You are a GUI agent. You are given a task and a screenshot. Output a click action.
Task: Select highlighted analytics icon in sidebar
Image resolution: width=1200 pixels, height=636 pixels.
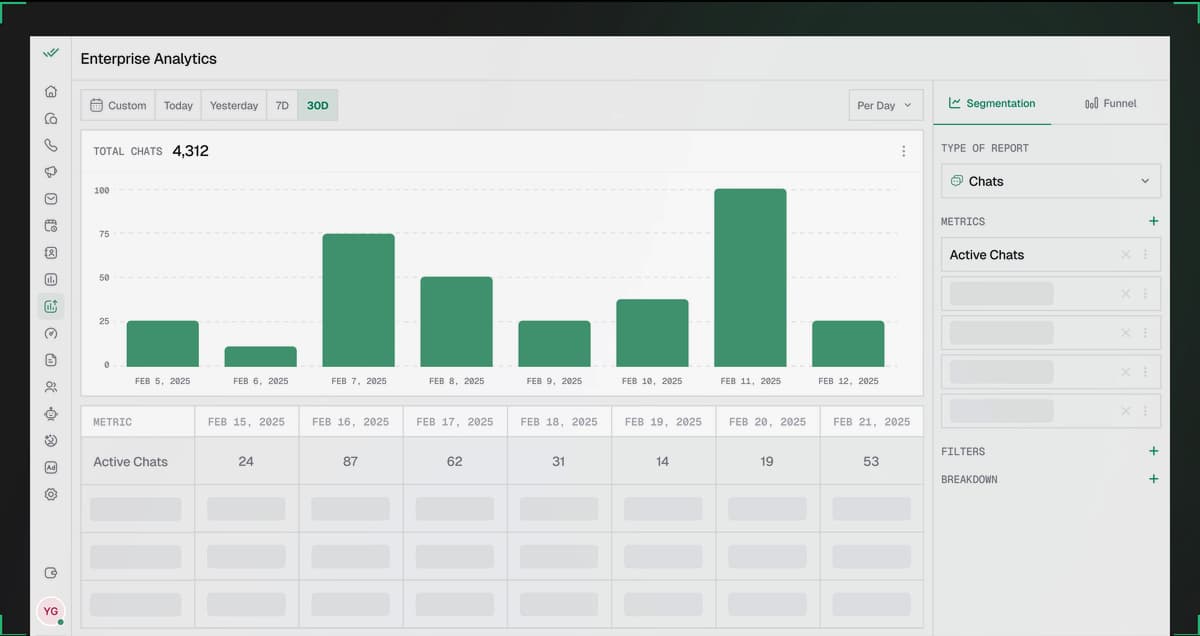pyautogui.click(x=51, y=306)
